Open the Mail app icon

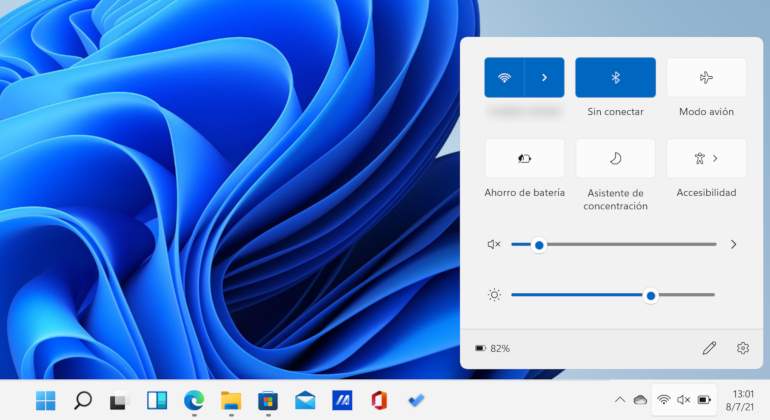click(305, 401)
